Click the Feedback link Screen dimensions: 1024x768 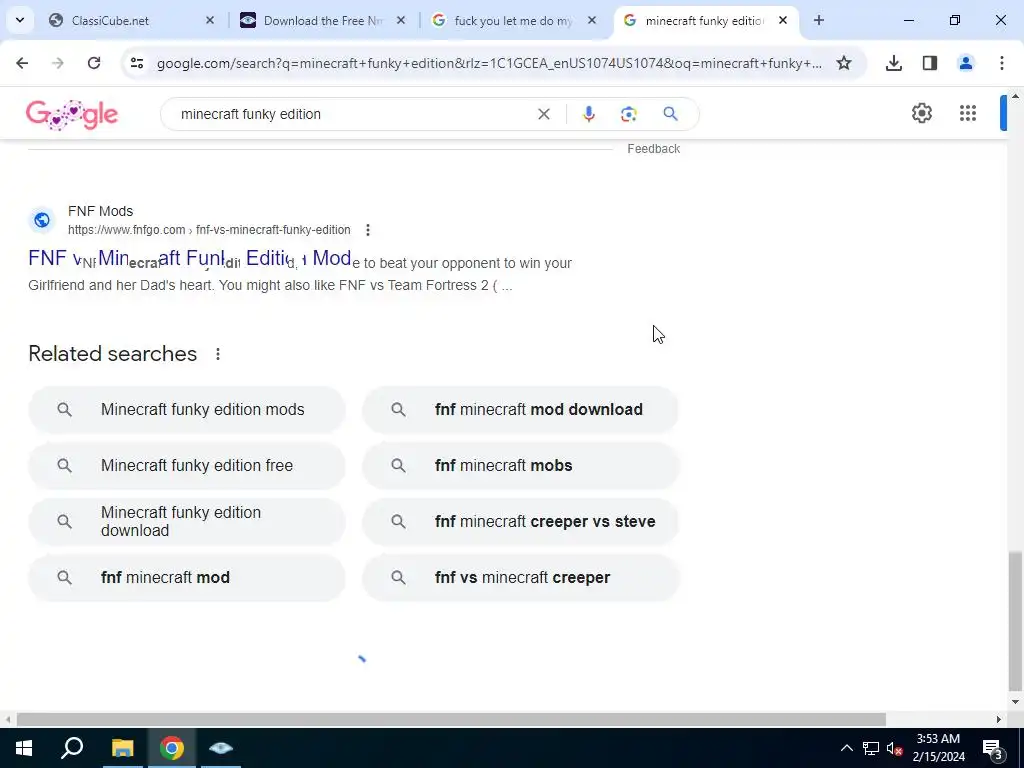[654, 149]
